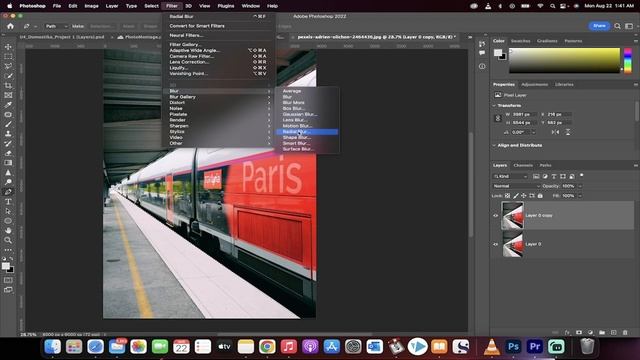The image size is (640, 360).
Task: Click foreground color swatch in toolbar
Action: (x=5, y=266)
